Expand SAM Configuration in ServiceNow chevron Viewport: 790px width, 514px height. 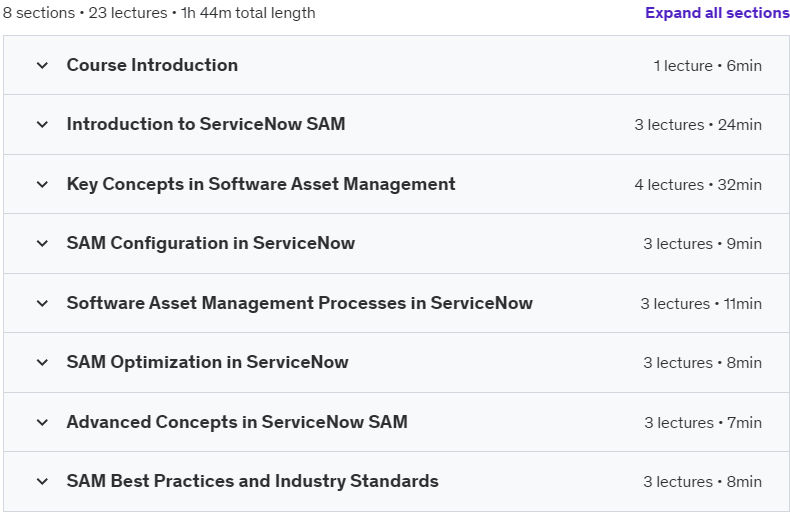pos(42,243)
